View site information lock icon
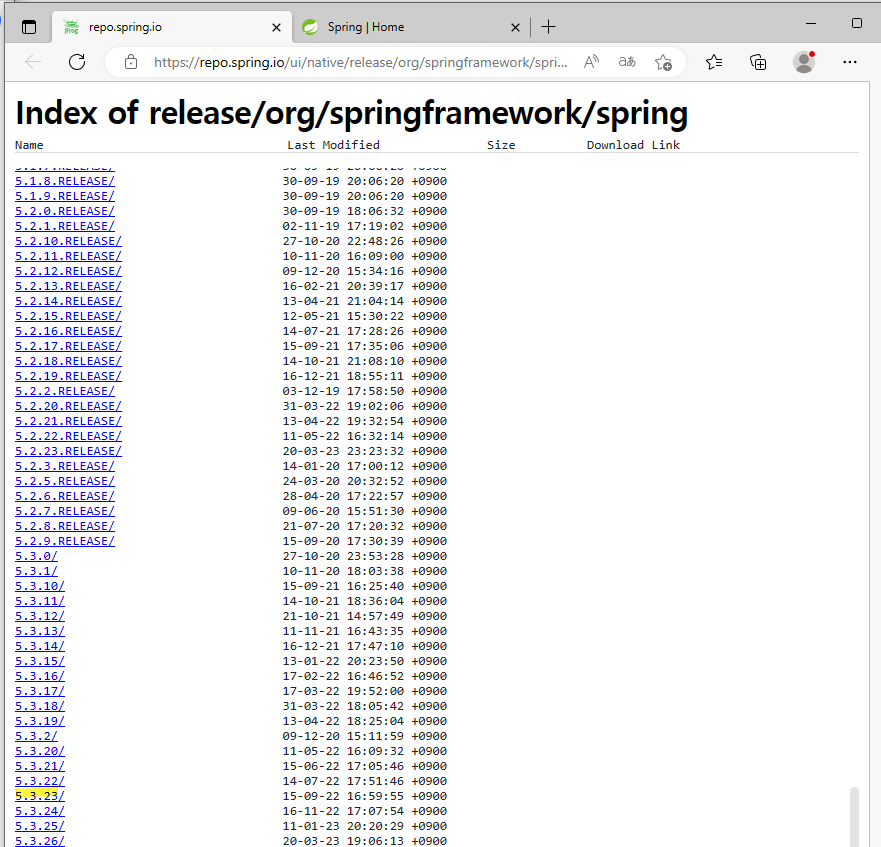This screenshot has width=881, height=847. click(x=131, y=62)
